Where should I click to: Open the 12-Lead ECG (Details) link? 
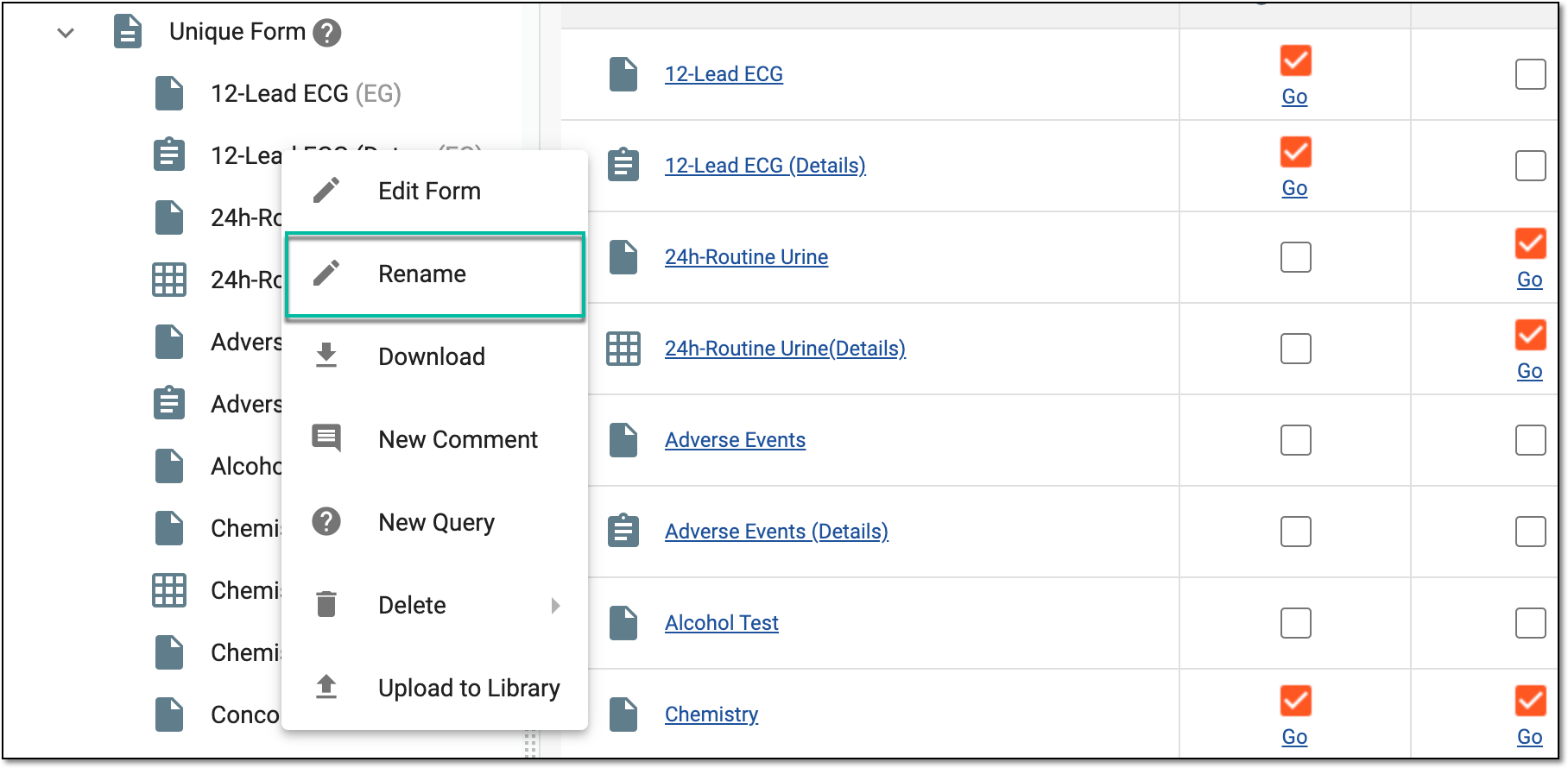765,166
